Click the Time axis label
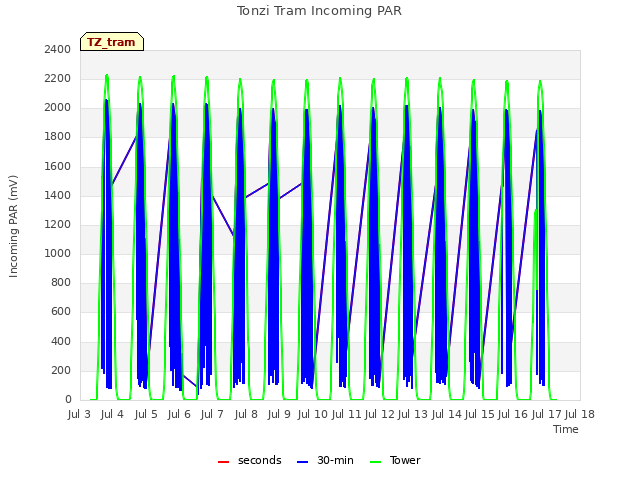Image resolution: width=640 pixels, height=480 pixels. [x=566, y=429]
